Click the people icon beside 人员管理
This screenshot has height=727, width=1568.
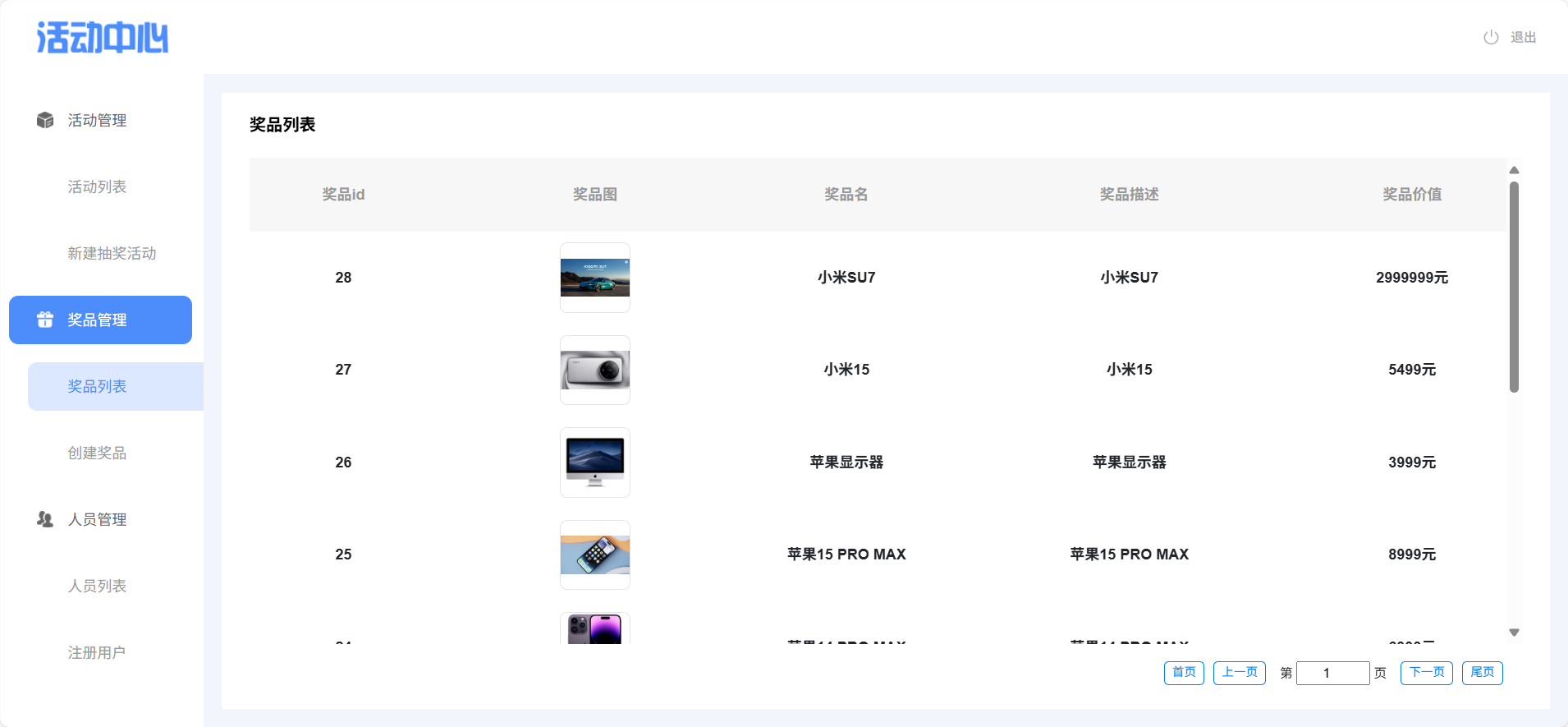click(45, 519)
